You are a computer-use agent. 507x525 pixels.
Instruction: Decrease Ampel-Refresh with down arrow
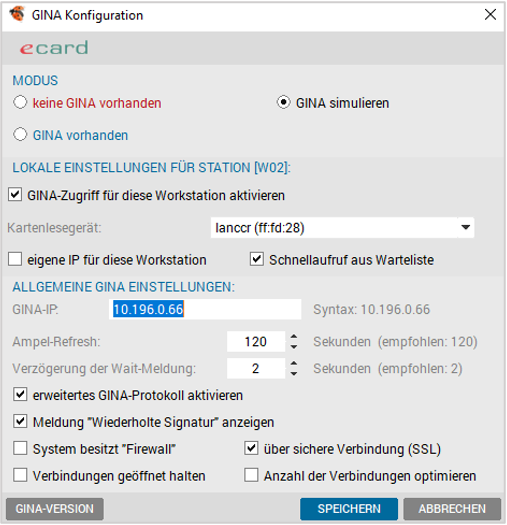(x=294, y=347)
